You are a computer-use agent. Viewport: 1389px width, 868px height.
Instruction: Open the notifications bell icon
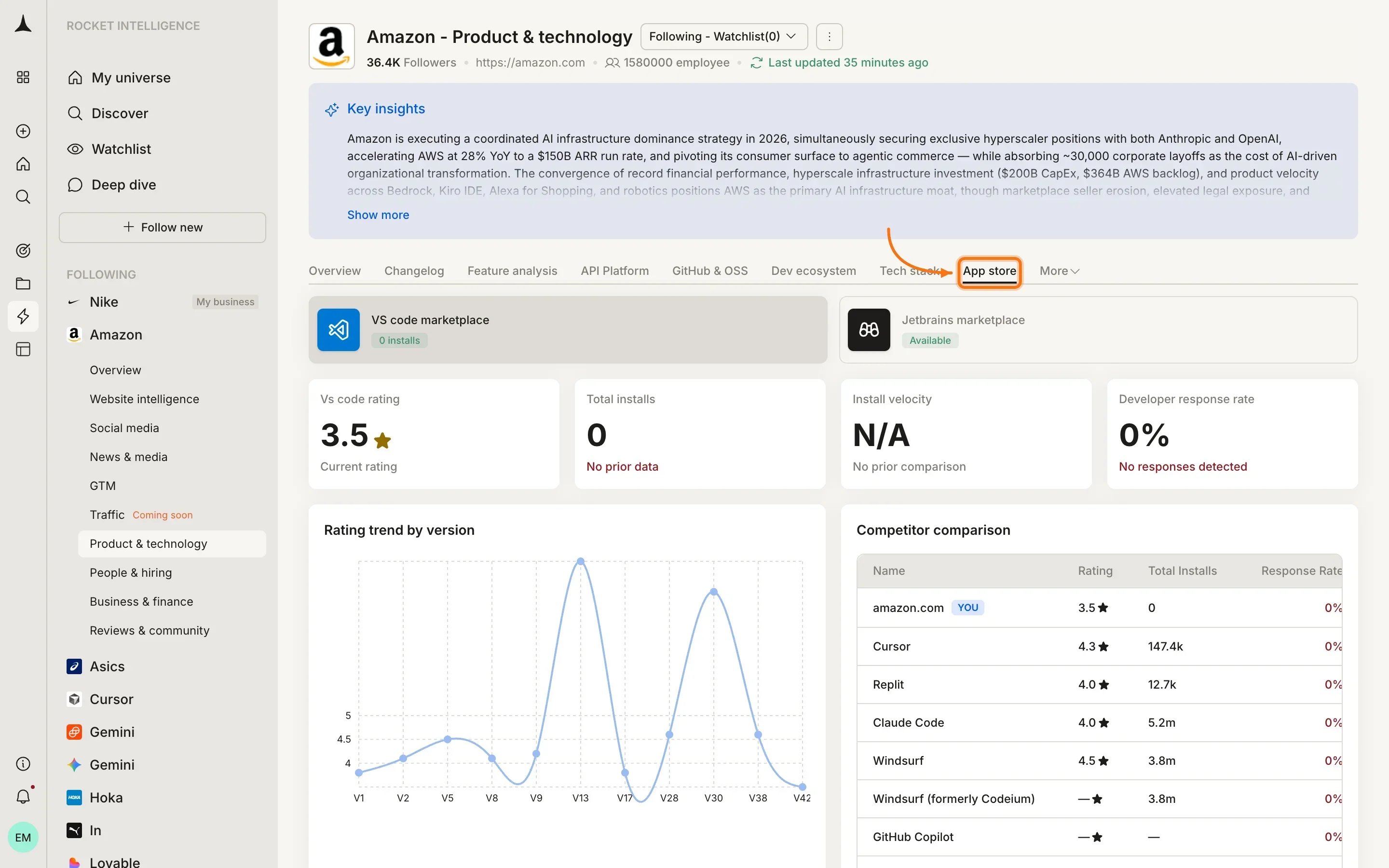(23, 796)
